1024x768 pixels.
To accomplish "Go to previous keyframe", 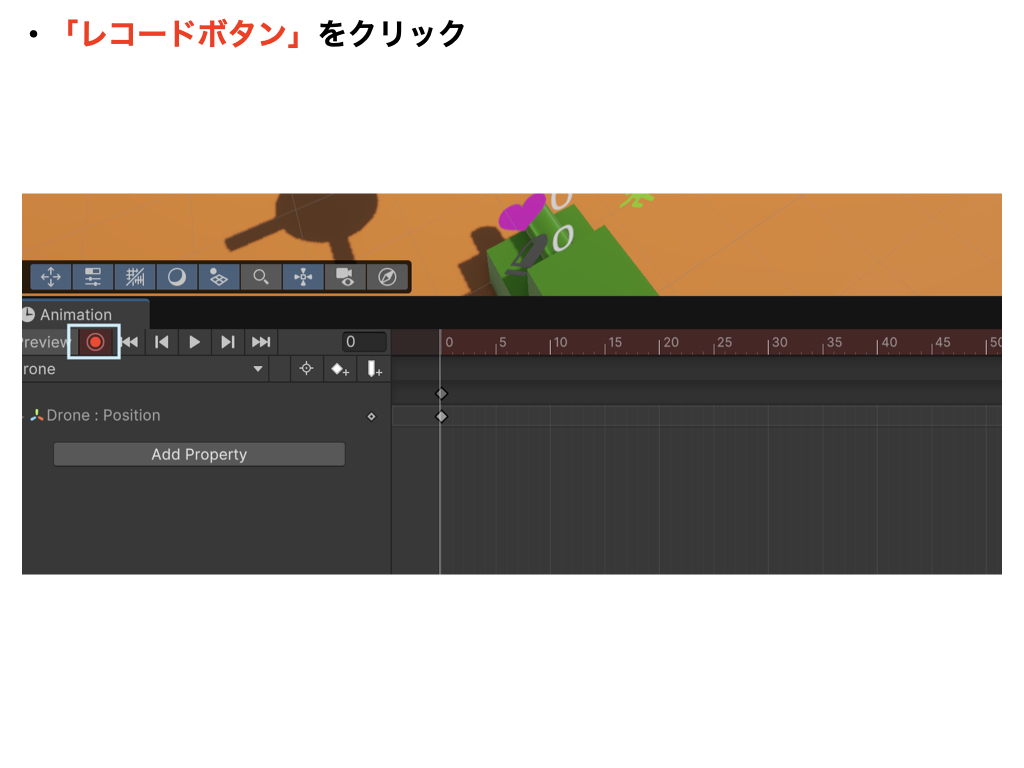I will [x=161, y=342].
